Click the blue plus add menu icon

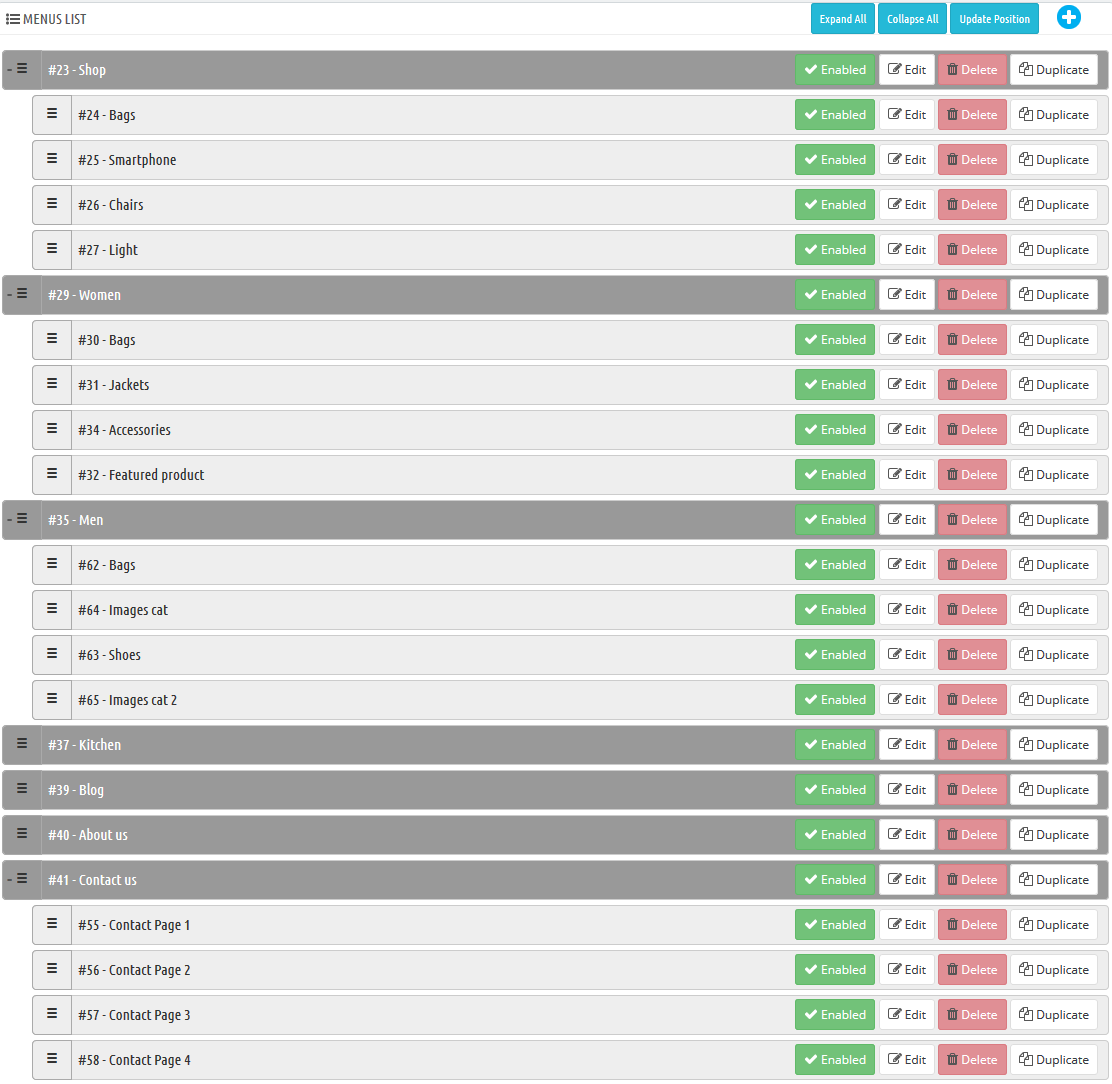click(1068, 18)
